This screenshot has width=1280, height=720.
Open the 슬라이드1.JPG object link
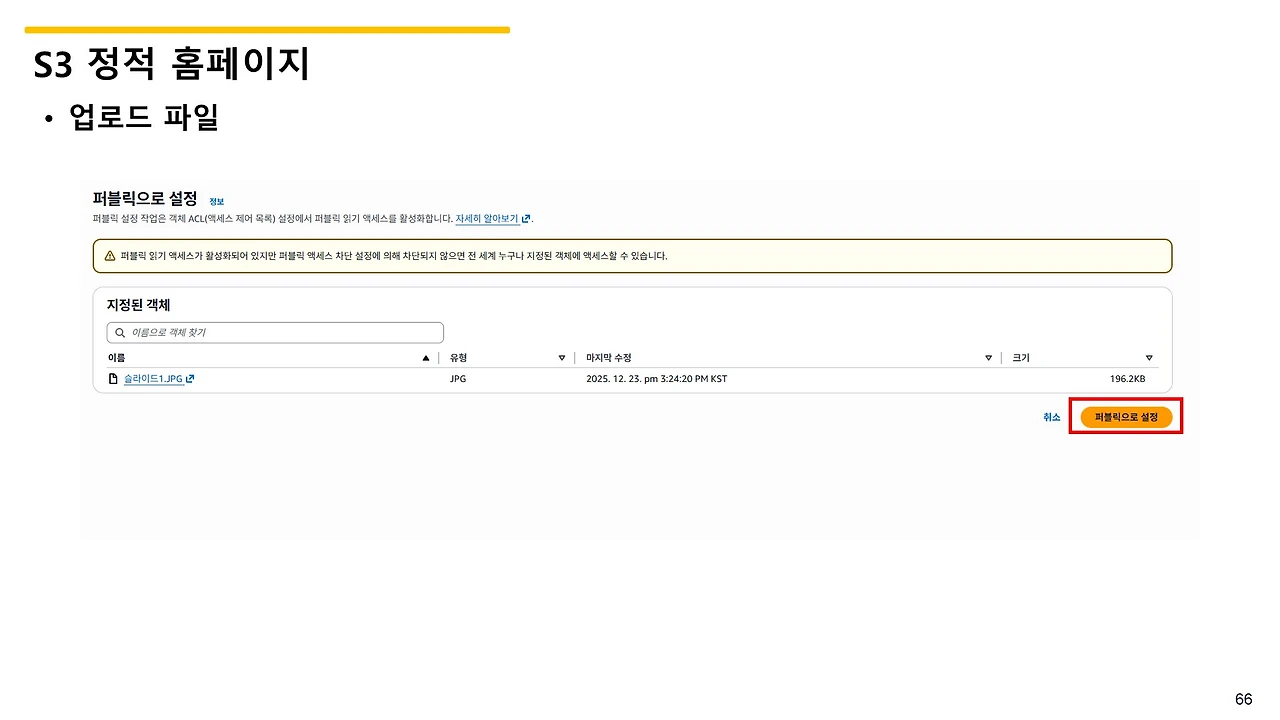click(150, 378)
